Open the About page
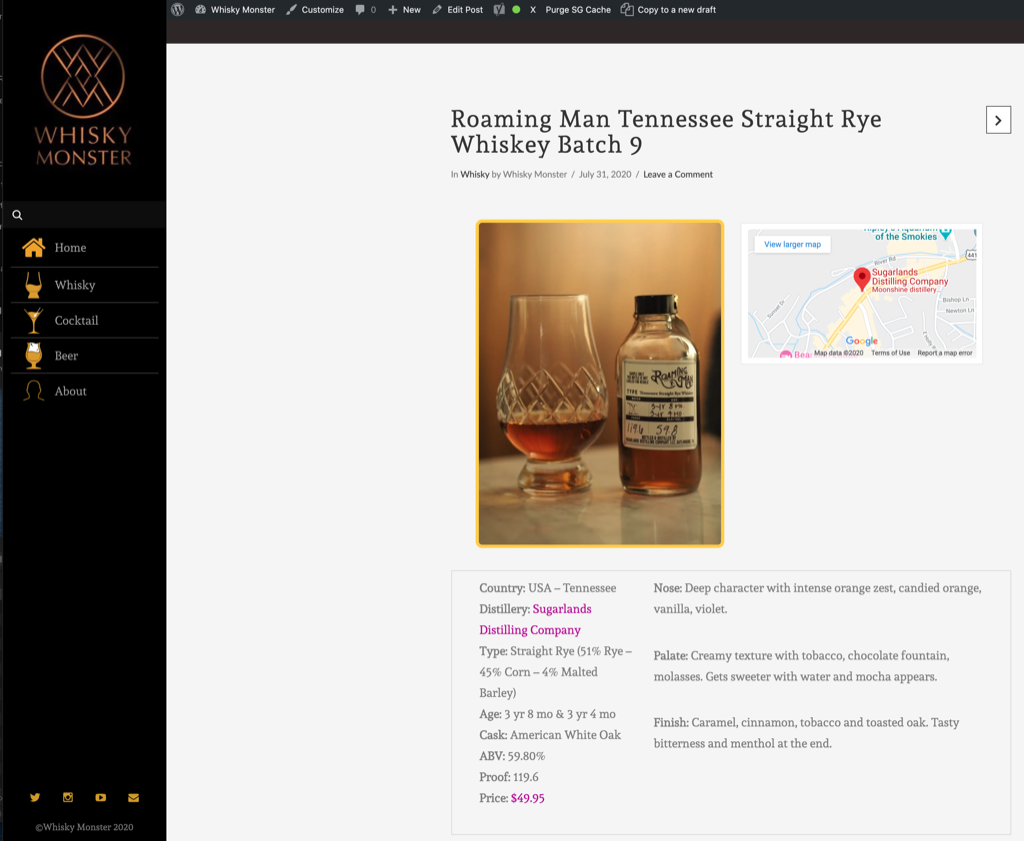Image resolution: width=1024 pixels, height=841 pixels. [x=71, y=391]
